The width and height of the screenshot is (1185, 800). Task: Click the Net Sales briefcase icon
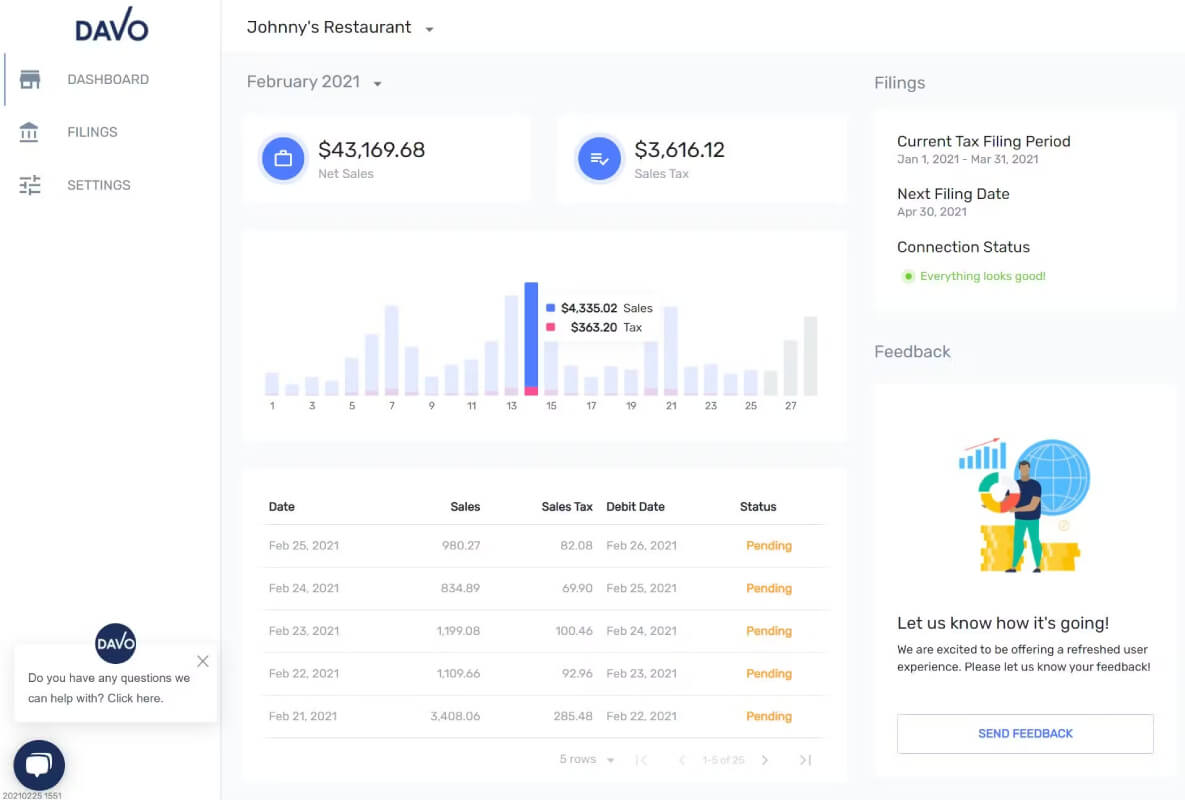[x=283, y=159]
